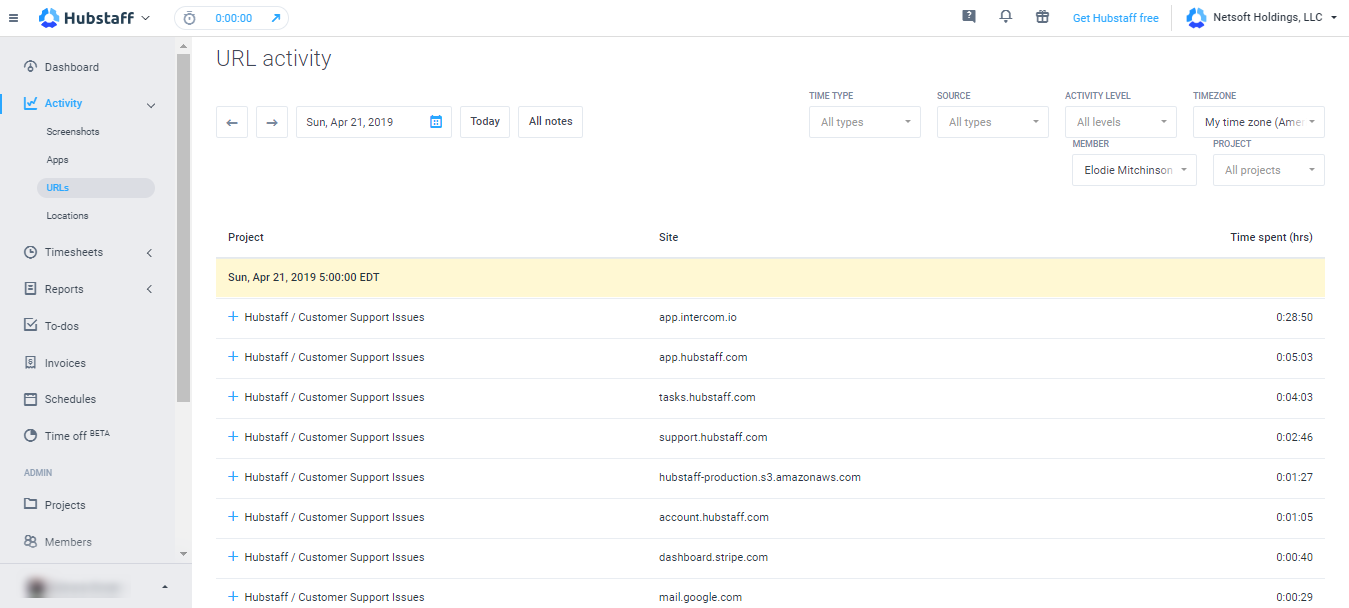Click the To-dos checkbox icon

point(30,326)
